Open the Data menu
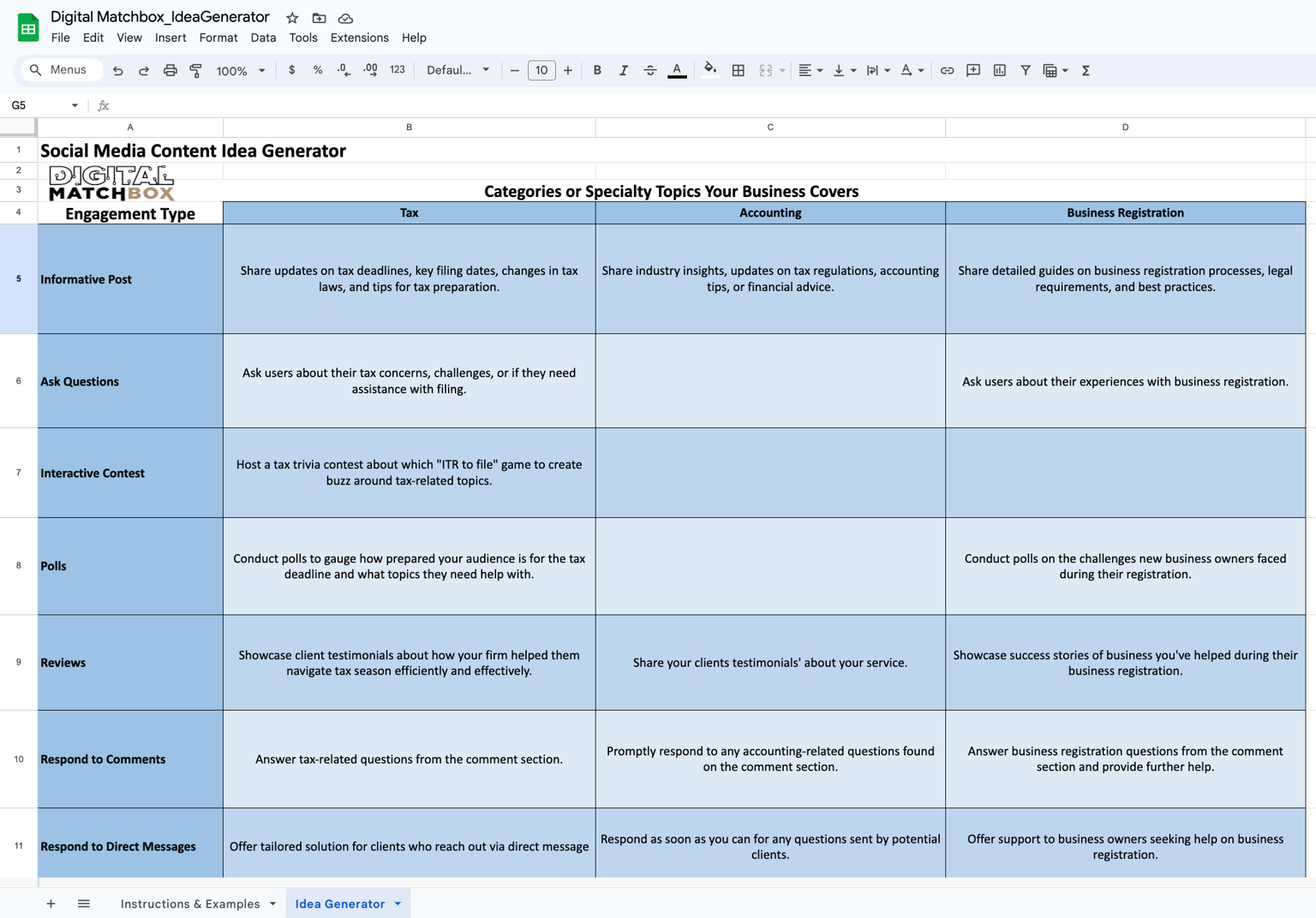Image resolution: width=1316 pixels, height=918 pixels. click(263, 38)
